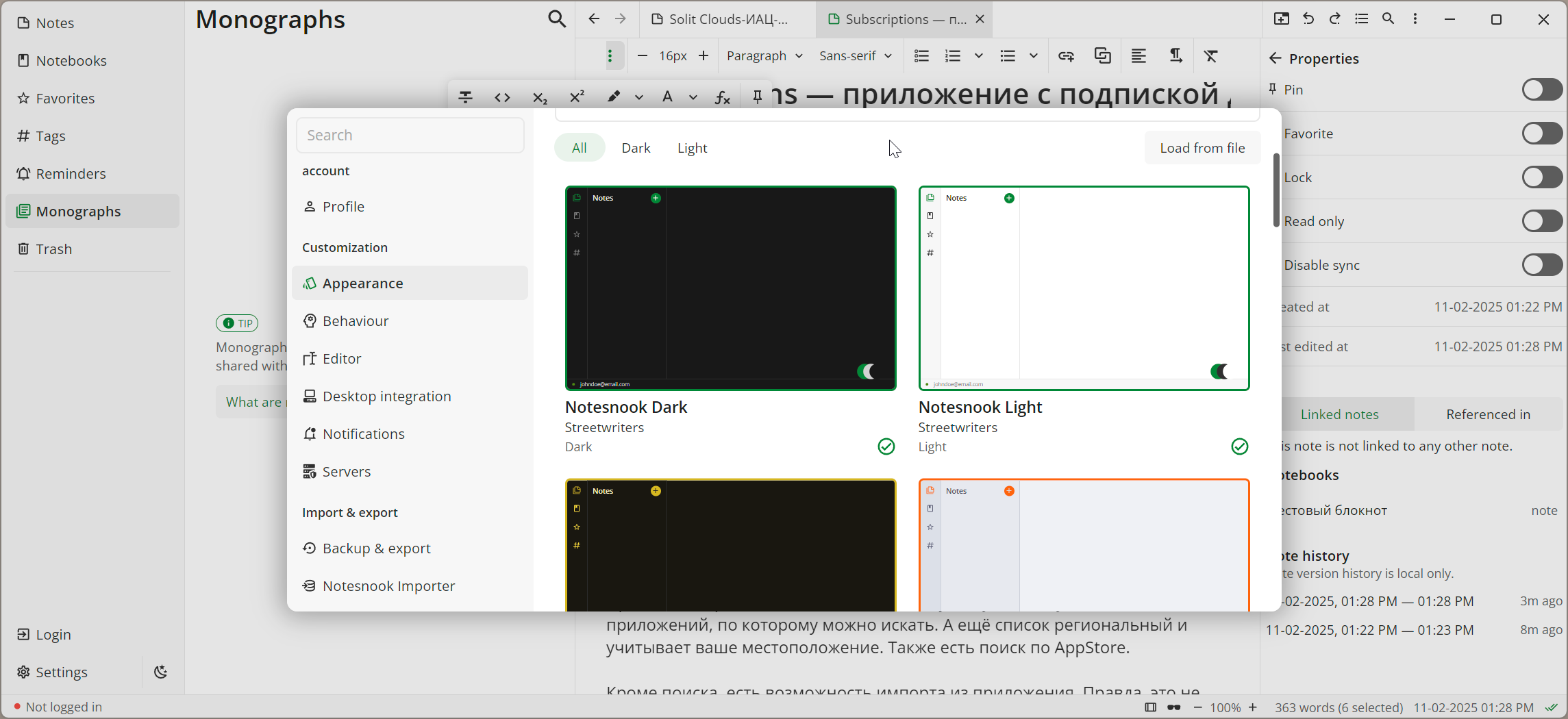Open Reminders in sidebar

(x=92, y=174)
